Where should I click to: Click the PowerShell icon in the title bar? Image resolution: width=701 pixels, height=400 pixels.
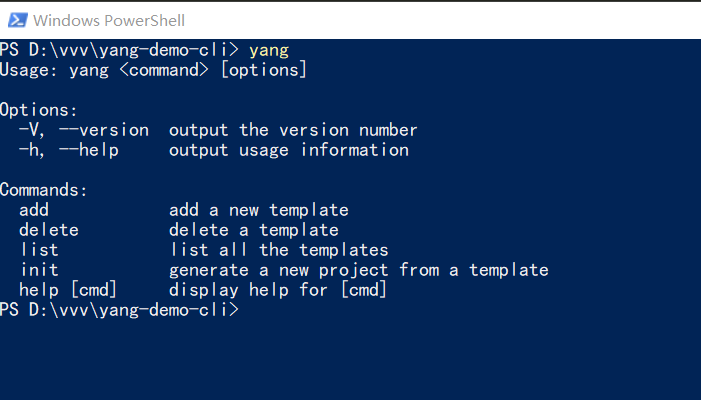point(16,19)
